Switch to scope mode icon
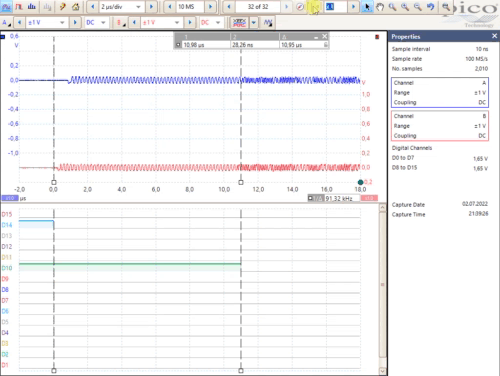The image size is (500, 376). [x=6, y=7]
